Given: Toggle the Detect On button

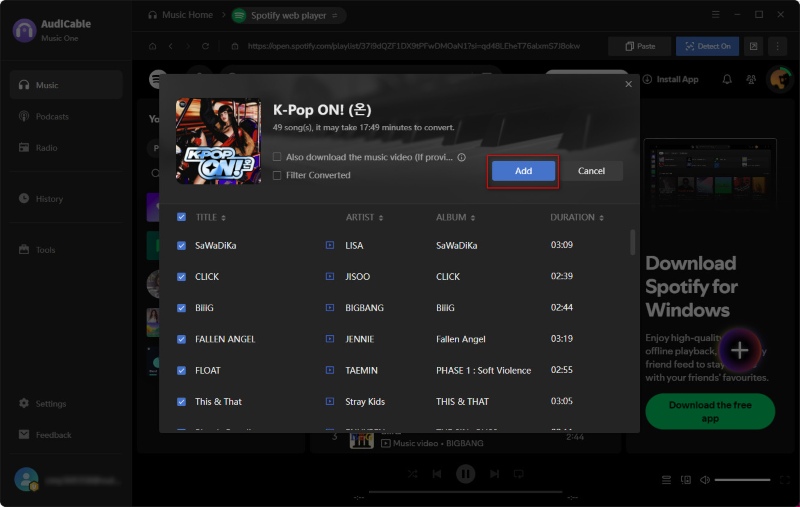Looking at the screenshot, I should point(707,46).
